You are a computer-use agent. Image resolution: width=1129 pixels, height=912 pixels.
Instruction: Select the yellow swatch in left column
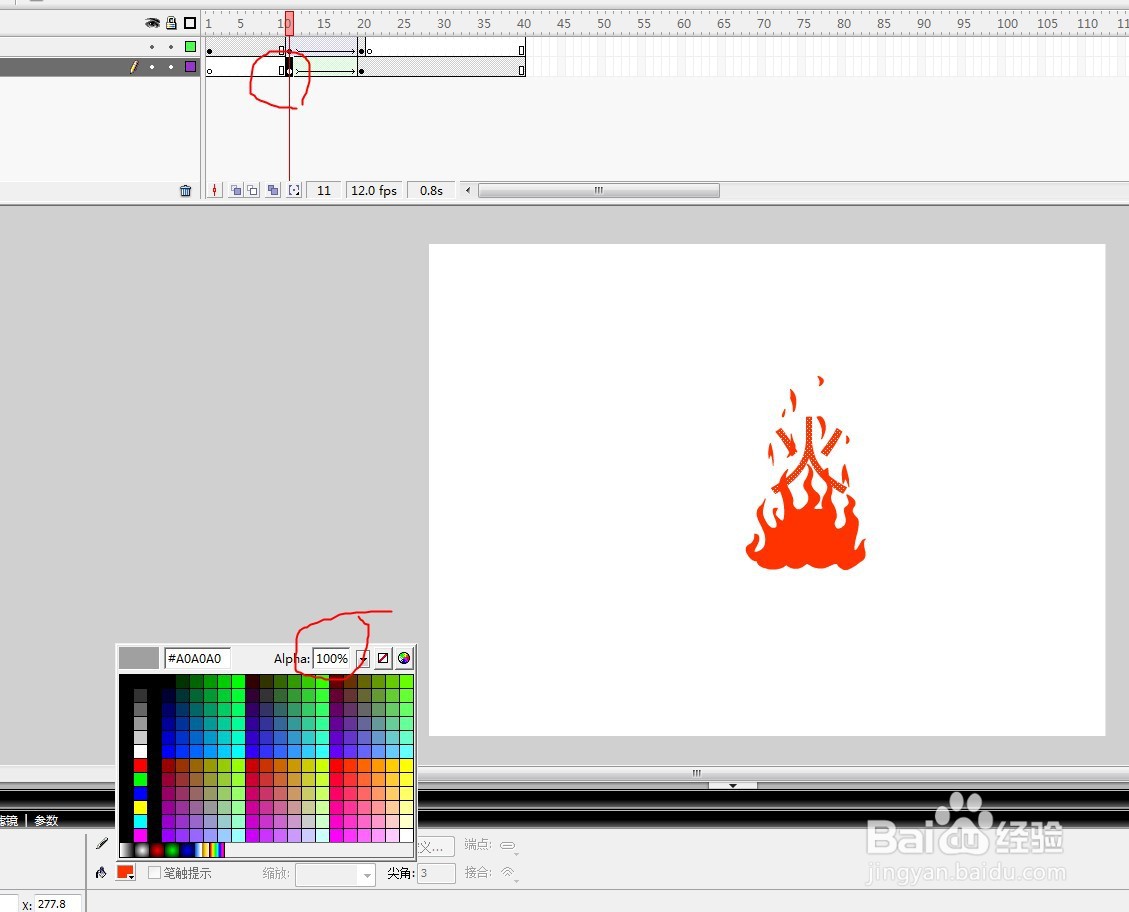point(140,807)
